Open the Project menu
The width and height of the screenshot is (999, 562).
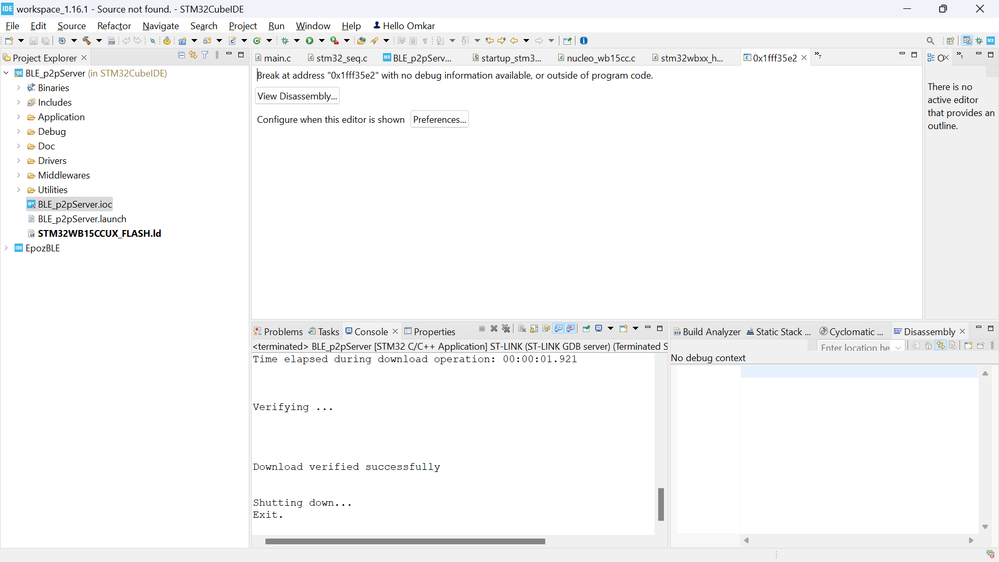tap(243, 25)
